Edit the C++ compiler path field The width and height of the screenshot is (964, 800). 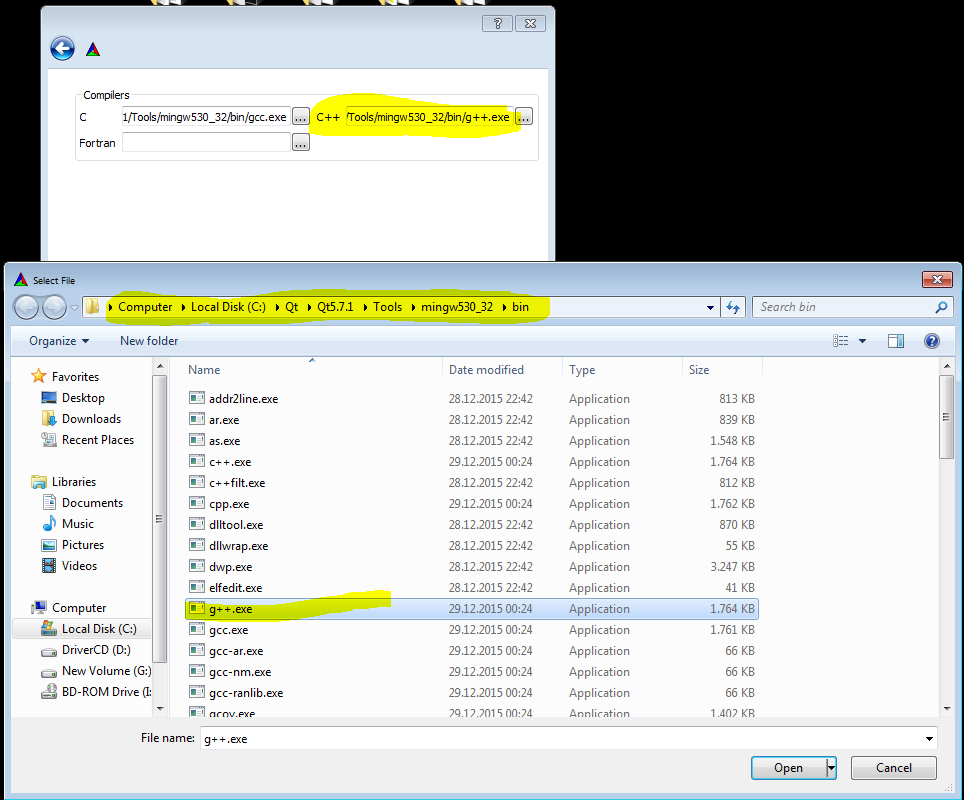[429, 117]
